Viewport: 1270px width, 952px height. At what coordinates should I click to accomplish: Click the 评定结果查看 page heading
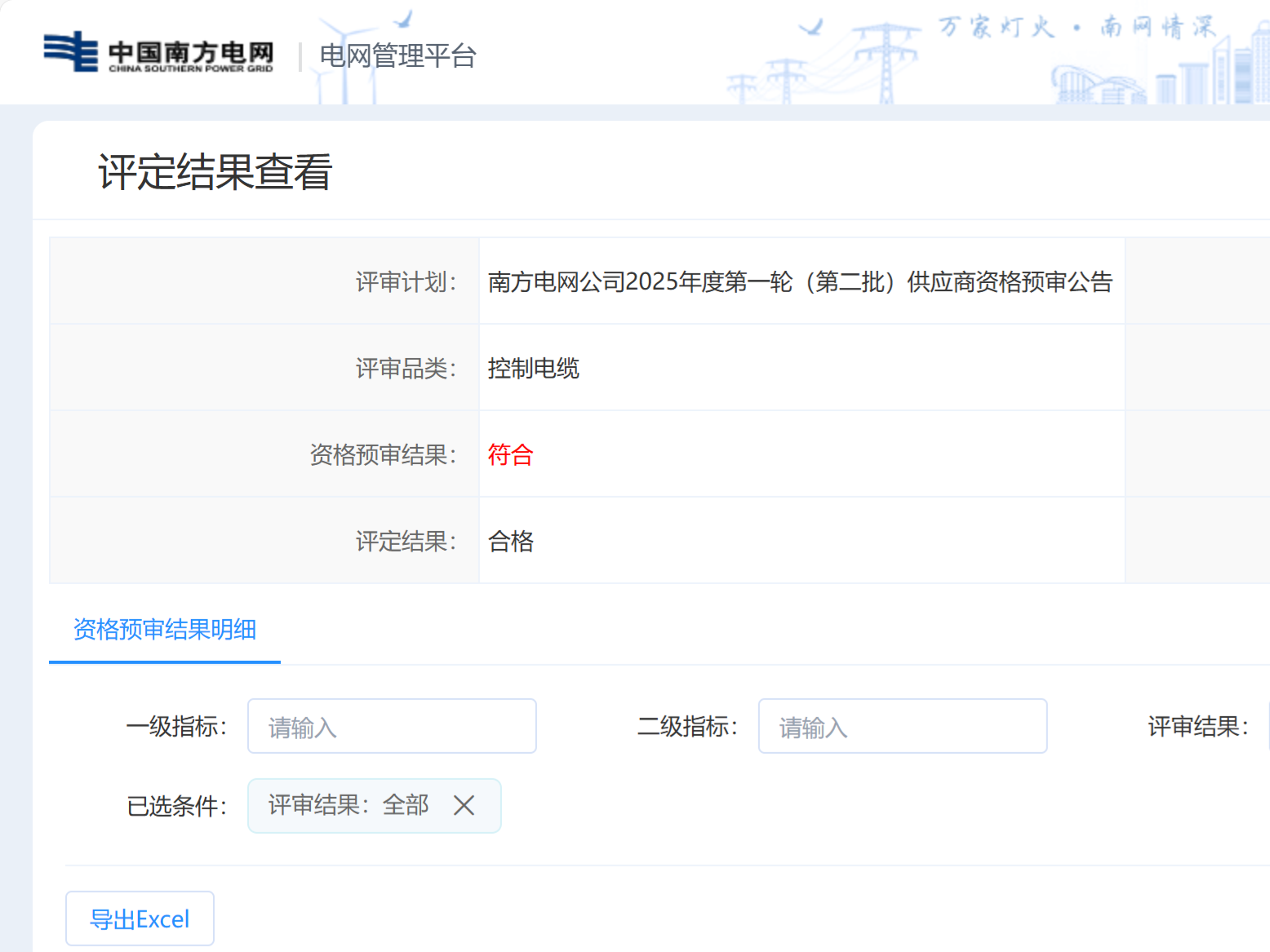coord(215,172)
